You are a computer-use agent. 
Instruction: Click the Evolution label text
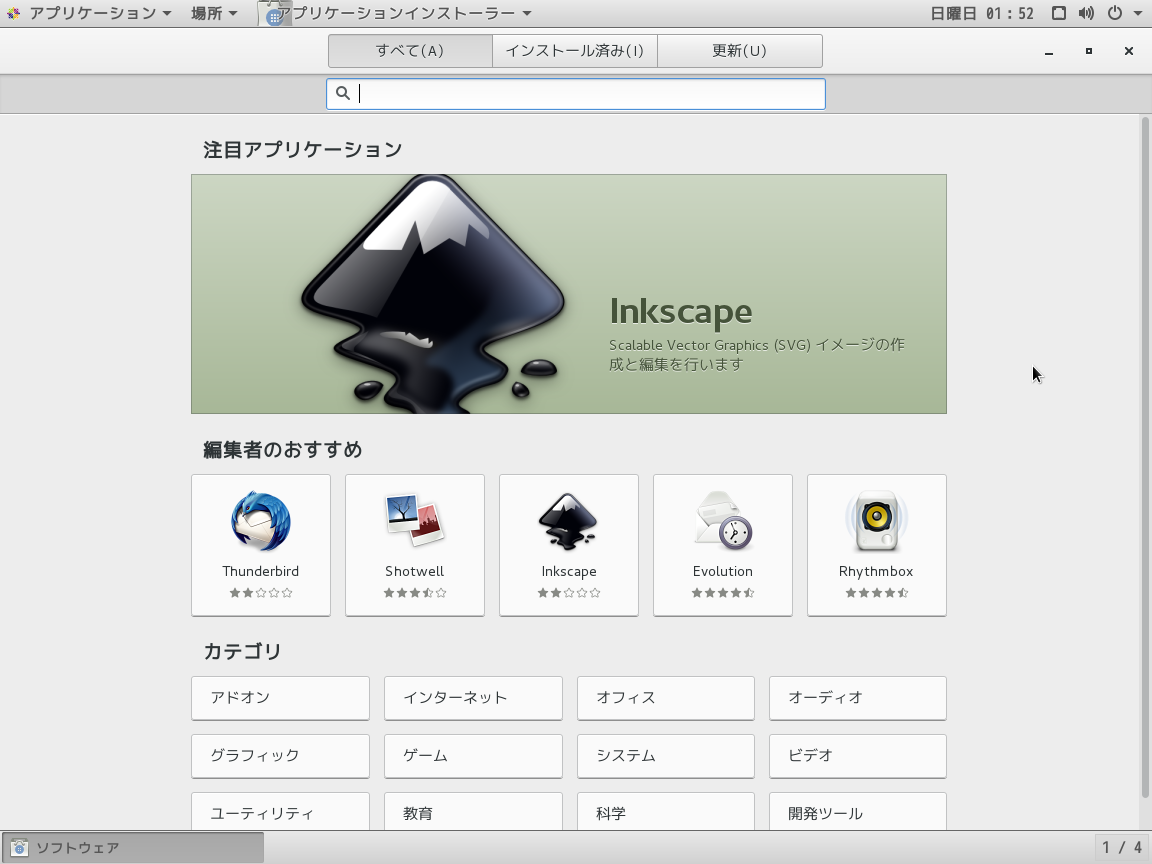coord(723,571)
